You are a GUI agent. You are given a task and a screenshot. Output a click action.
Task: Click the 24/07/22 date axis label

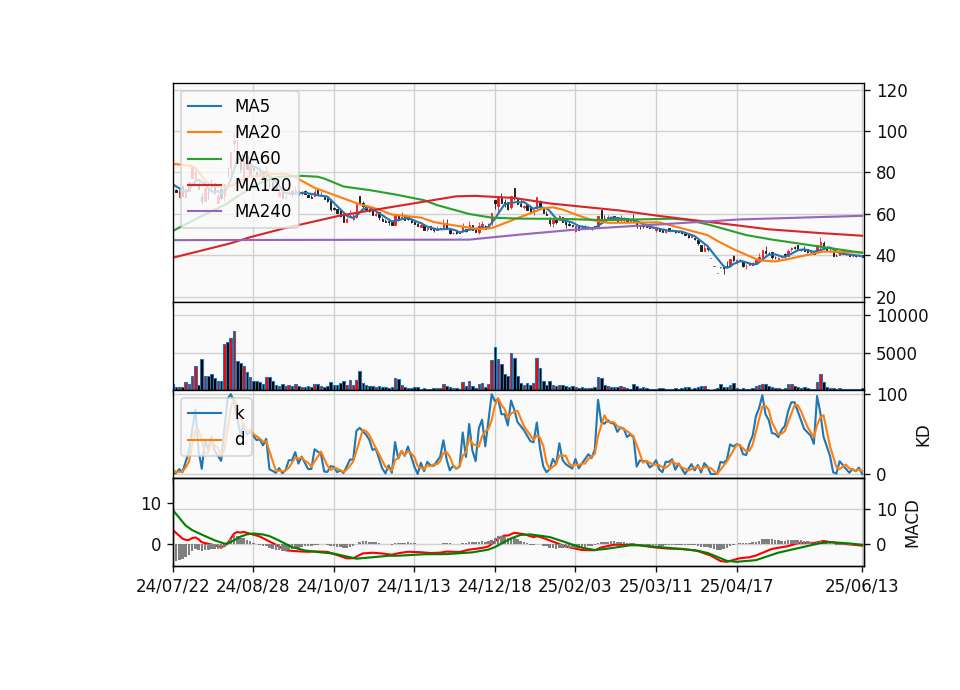click(173, 586)
